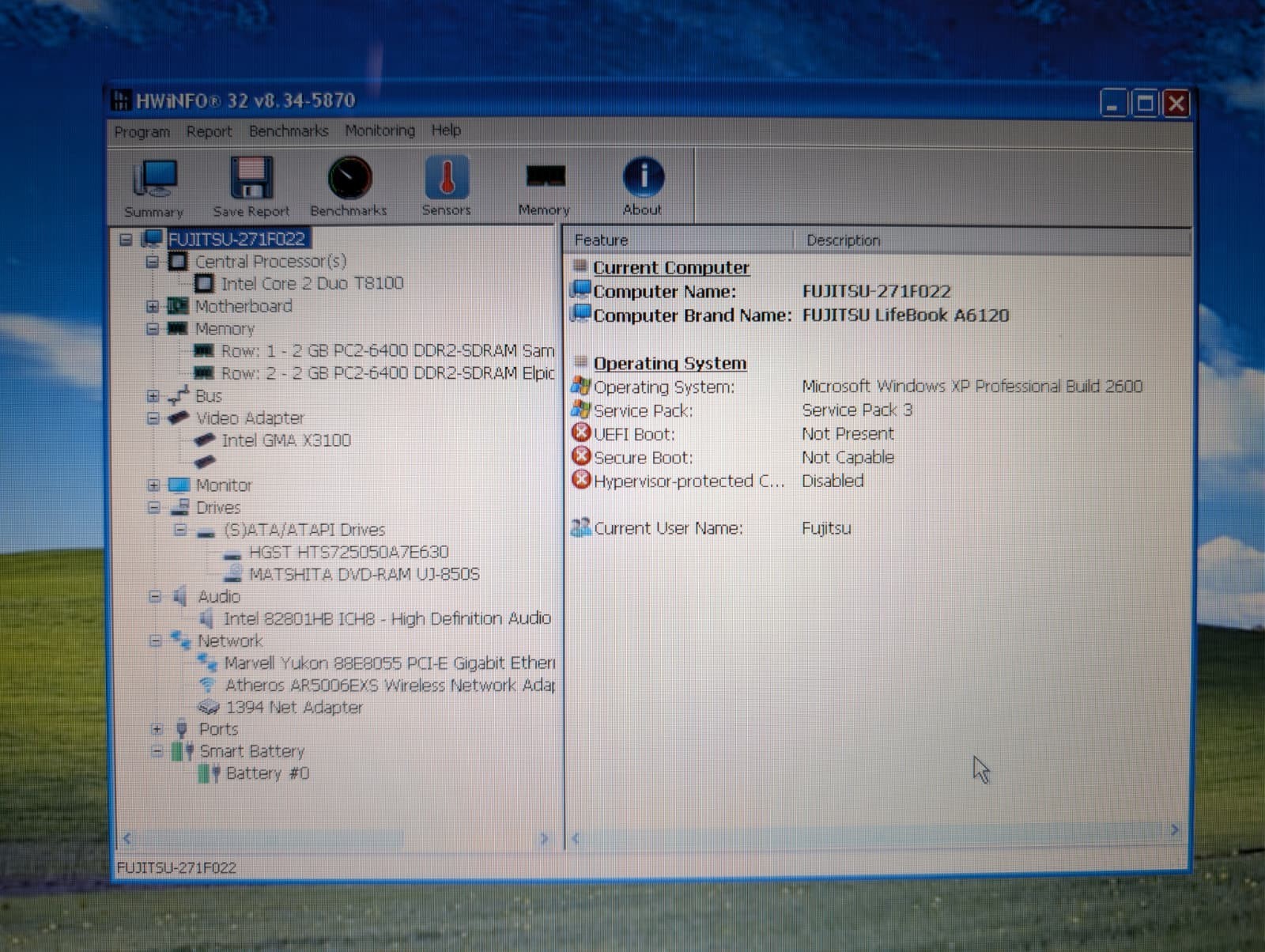Collapse the FUJITSU-271F022 root node
Screen dimensions: 1265x952
point(126,239)
